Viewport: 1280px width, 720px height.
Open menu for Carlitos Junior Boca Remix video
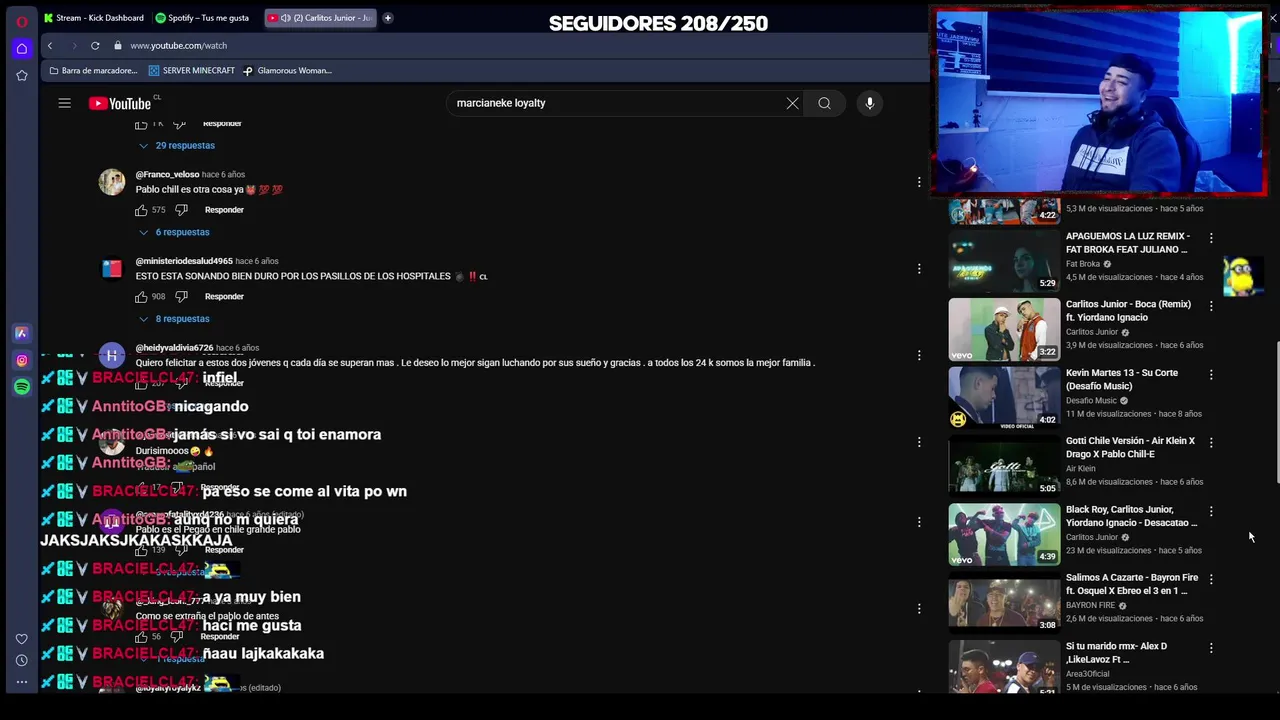(x=1211, y=306)
